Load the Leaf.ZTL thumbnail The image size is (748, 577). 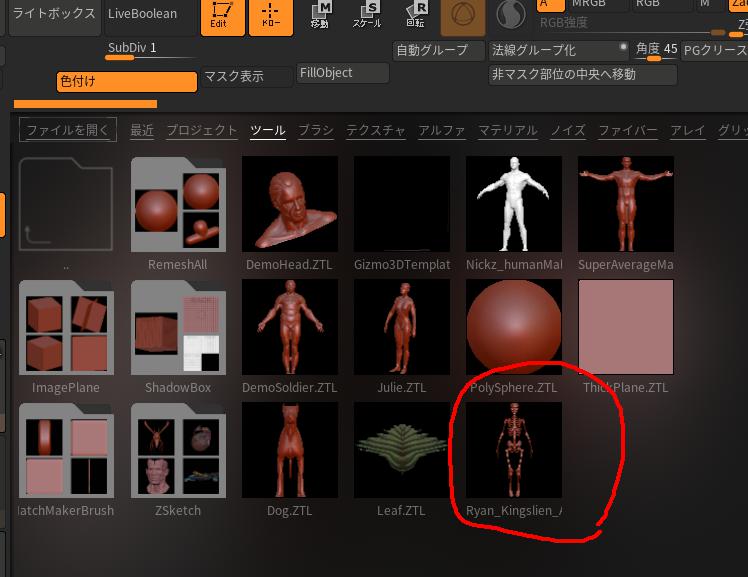[402, 450]
